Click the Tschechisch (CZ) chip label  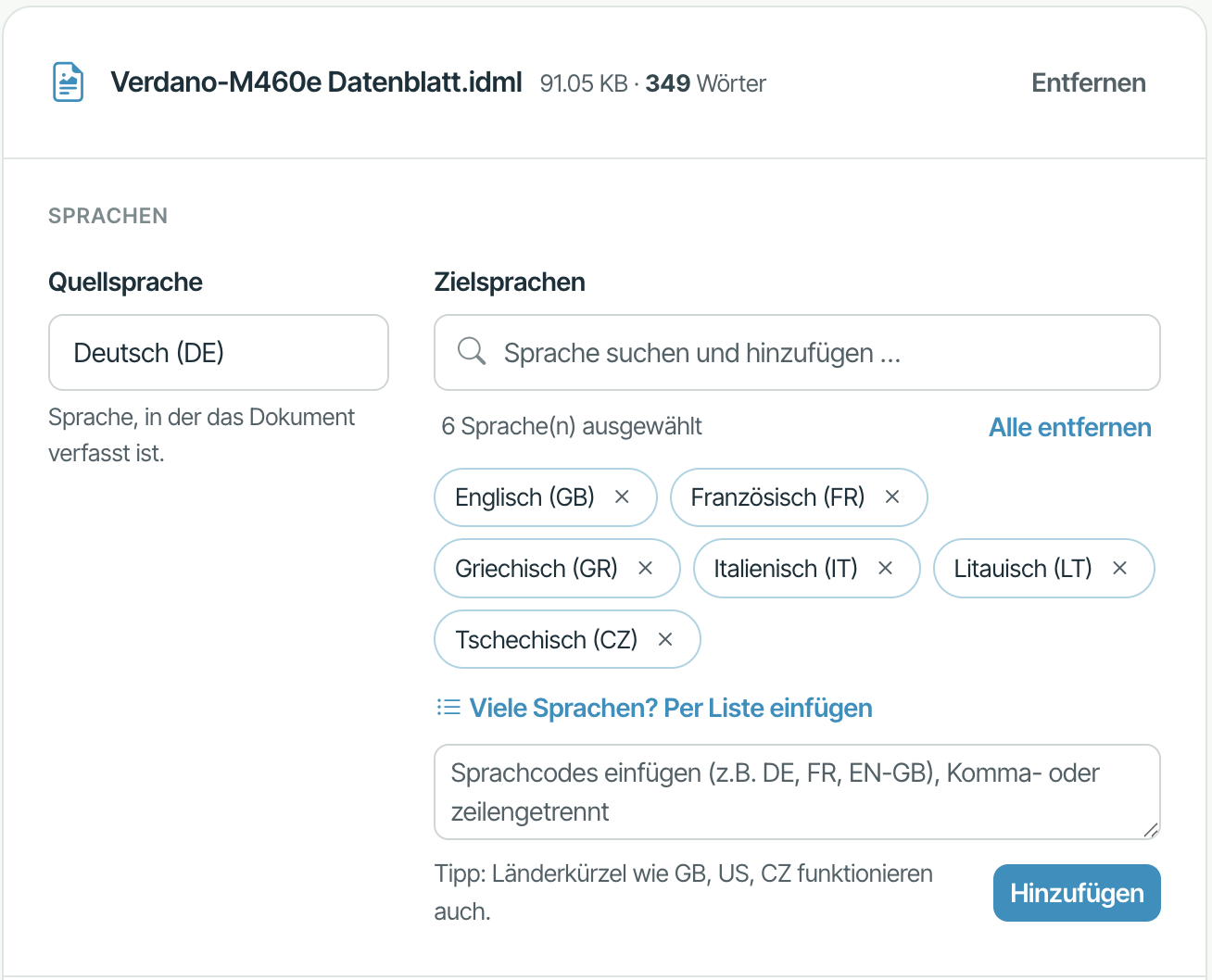tap(546, 640)
